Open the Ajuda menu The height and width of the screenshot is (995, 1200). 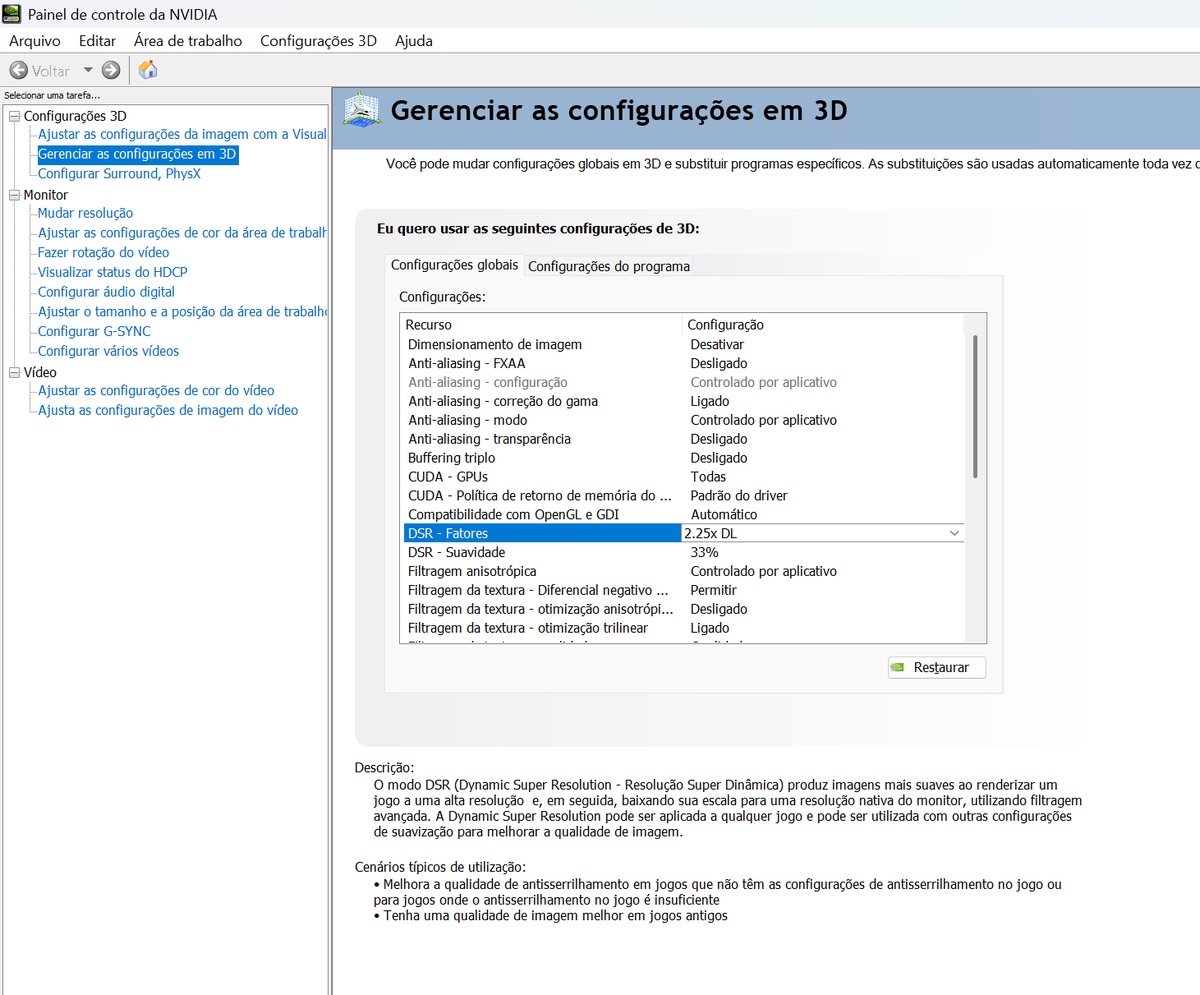coord(414,41)
